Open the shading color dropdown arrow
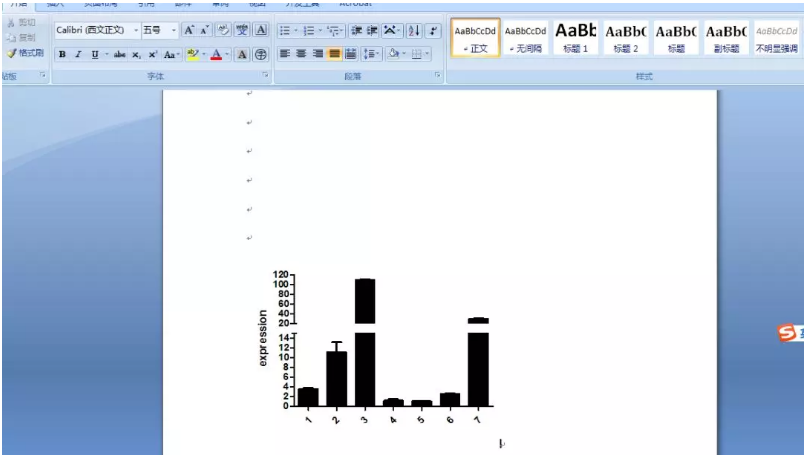The height and width of the screenshot is (455, 805). click(x=404, y=54)
